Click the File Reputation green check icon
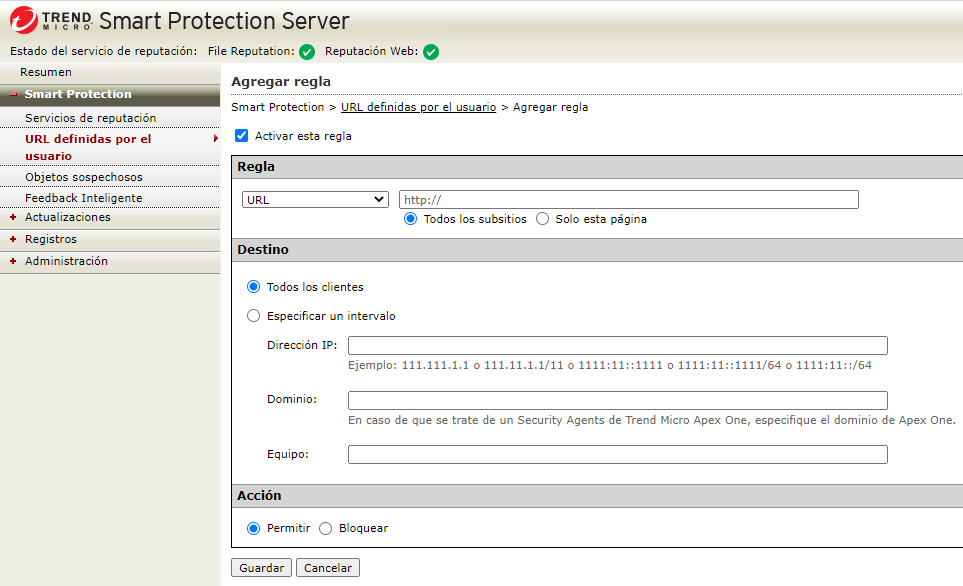Viewport: 963px width, 586px height. 307,52
